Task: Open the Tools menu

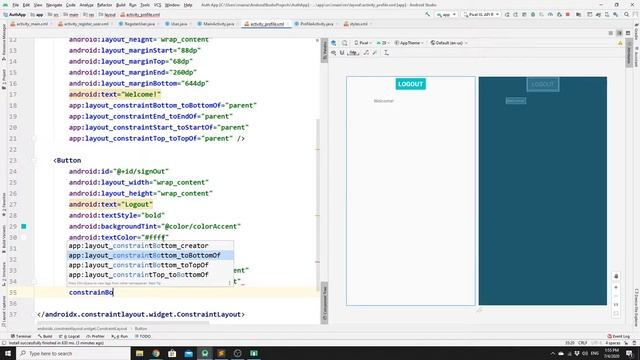Action: [x=145, y=5]
